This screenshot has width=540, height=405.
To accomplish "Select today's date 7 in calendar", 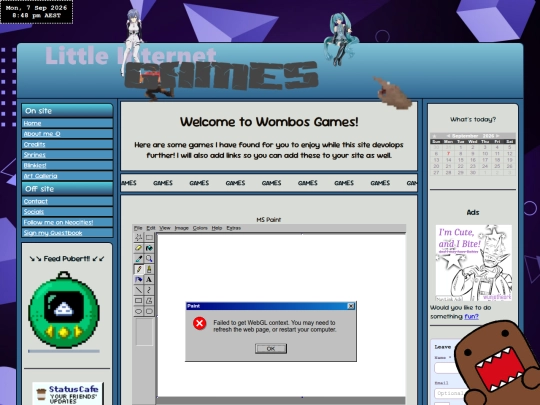I will (448, 154).
